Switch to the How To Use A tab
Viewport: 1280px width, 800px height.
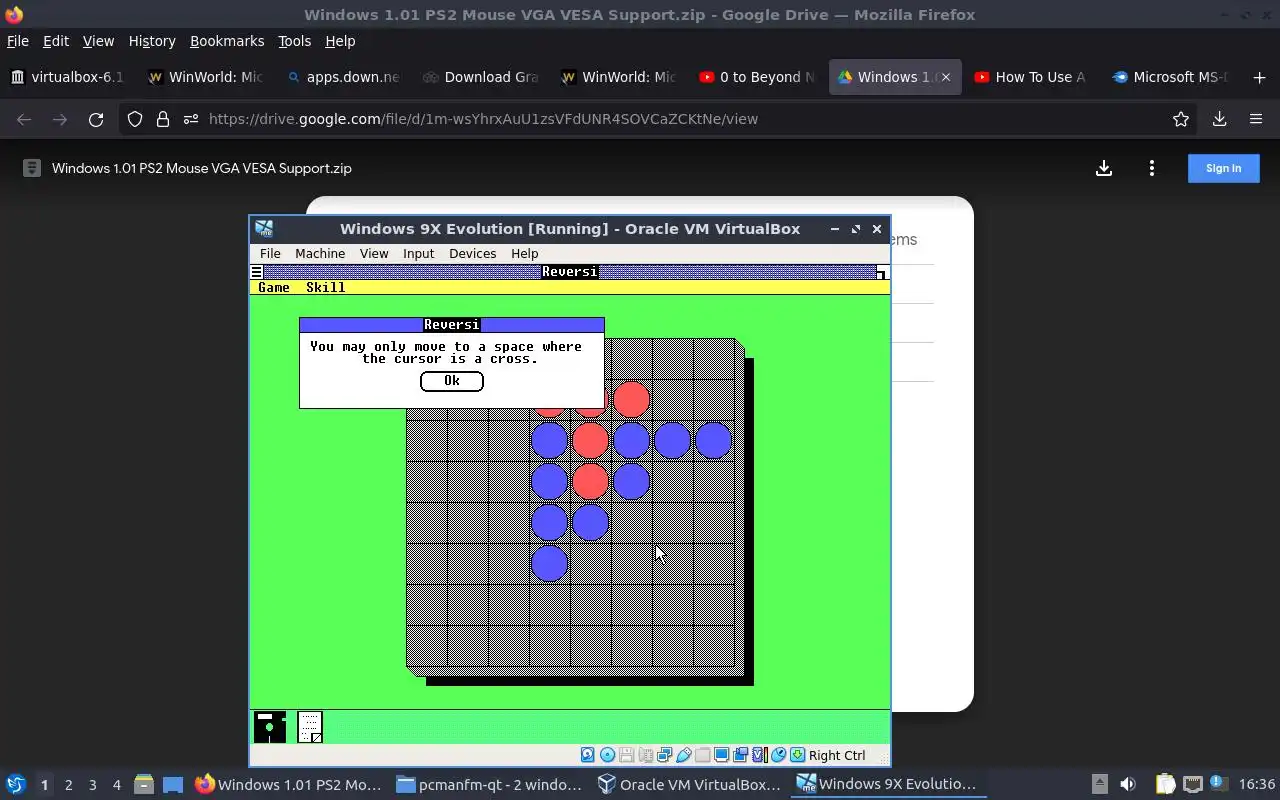click(1032, 77)
